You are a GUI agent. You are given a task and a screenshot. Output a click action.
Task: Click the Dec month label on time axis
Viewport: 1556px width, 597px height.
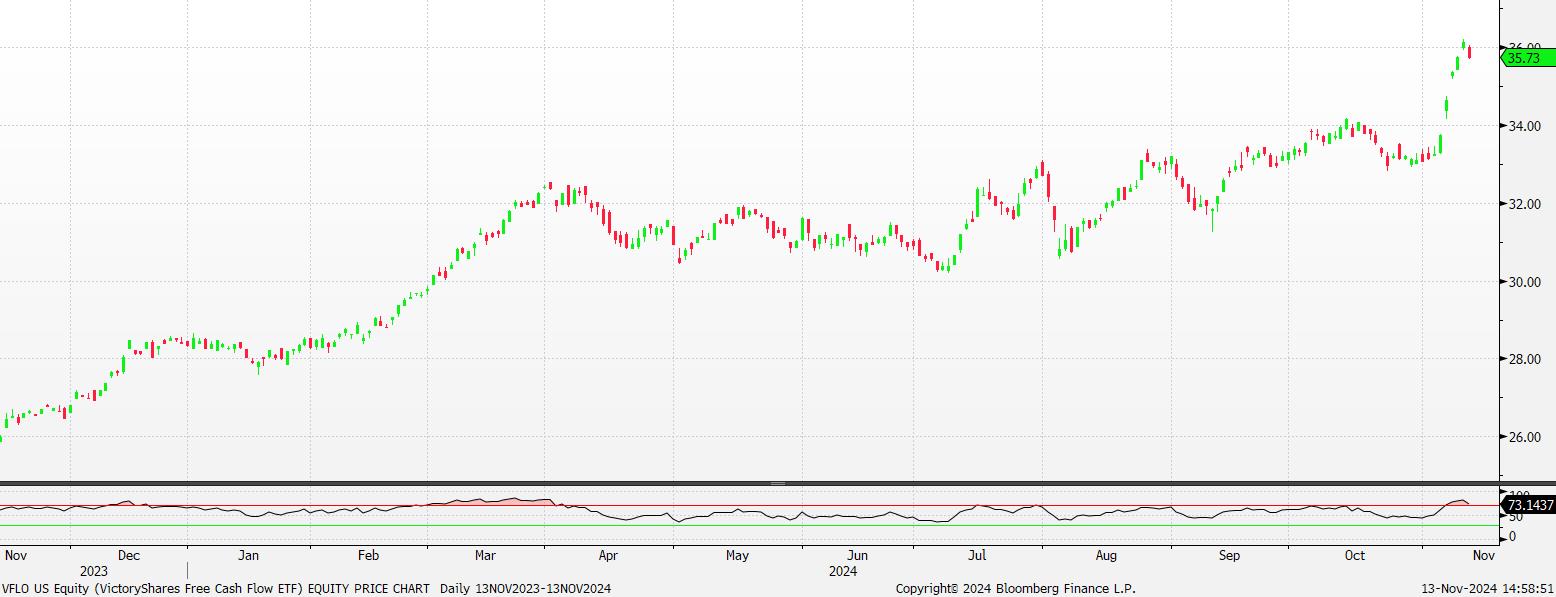(129, 554)
